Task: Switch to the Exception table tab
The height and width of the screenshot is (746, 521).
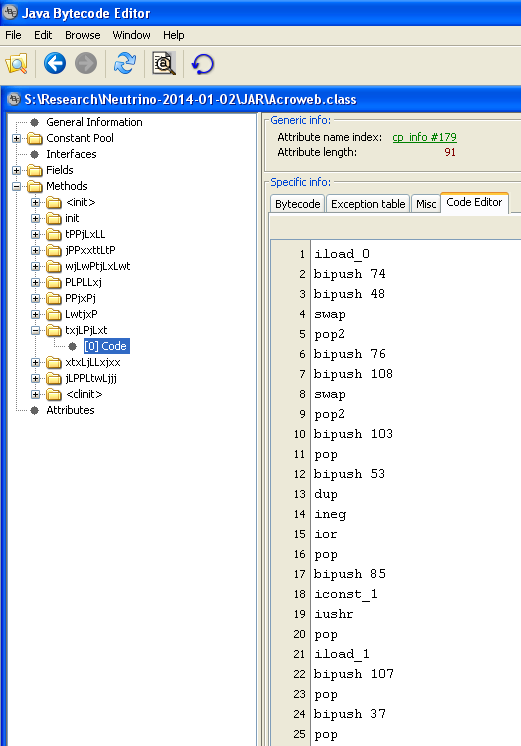Action: [368, 204]
